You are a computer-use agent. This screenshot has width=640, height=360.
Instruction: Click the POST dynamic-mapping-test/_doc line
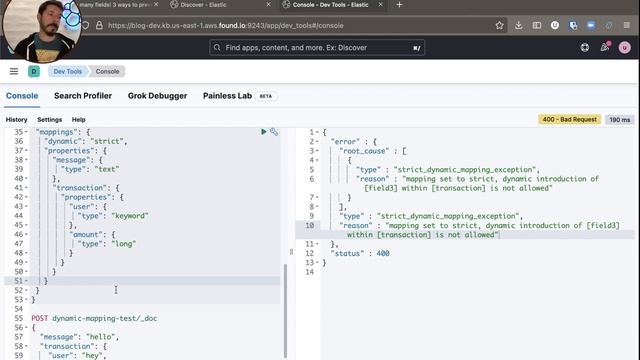tap(94, 318)
